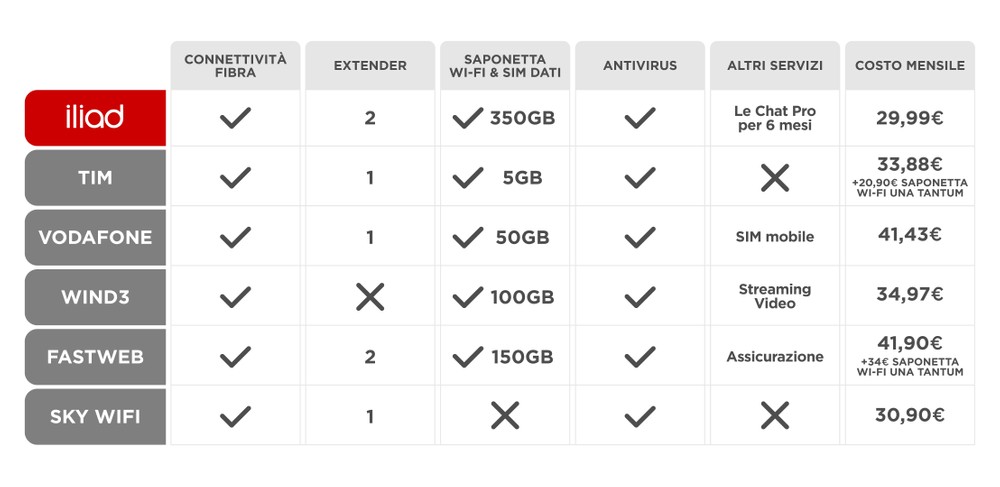Click the X in TIM Altri Servizi cell
The width and height of the screenshot is (1000, 487).
tap(774, 178)
